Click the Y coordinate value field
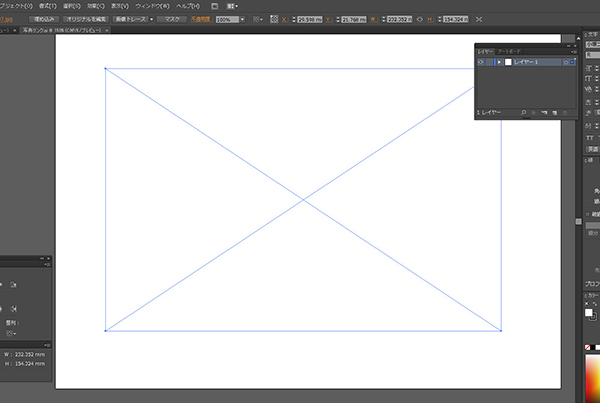600x403 pixels. click(x=354, y=20)
